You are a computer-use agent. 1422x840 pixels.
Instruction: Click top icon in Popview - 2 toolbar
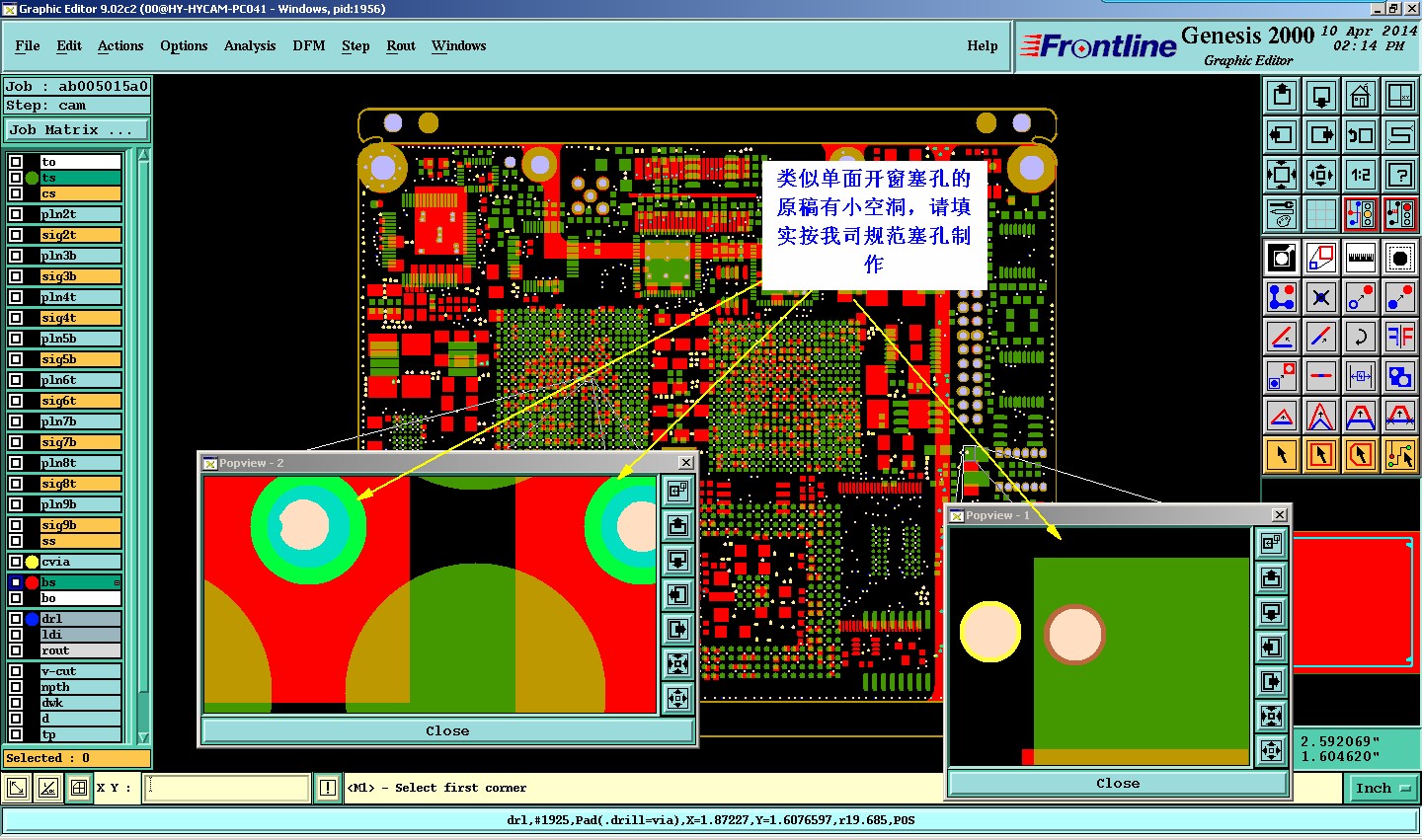tap(677, 491)
